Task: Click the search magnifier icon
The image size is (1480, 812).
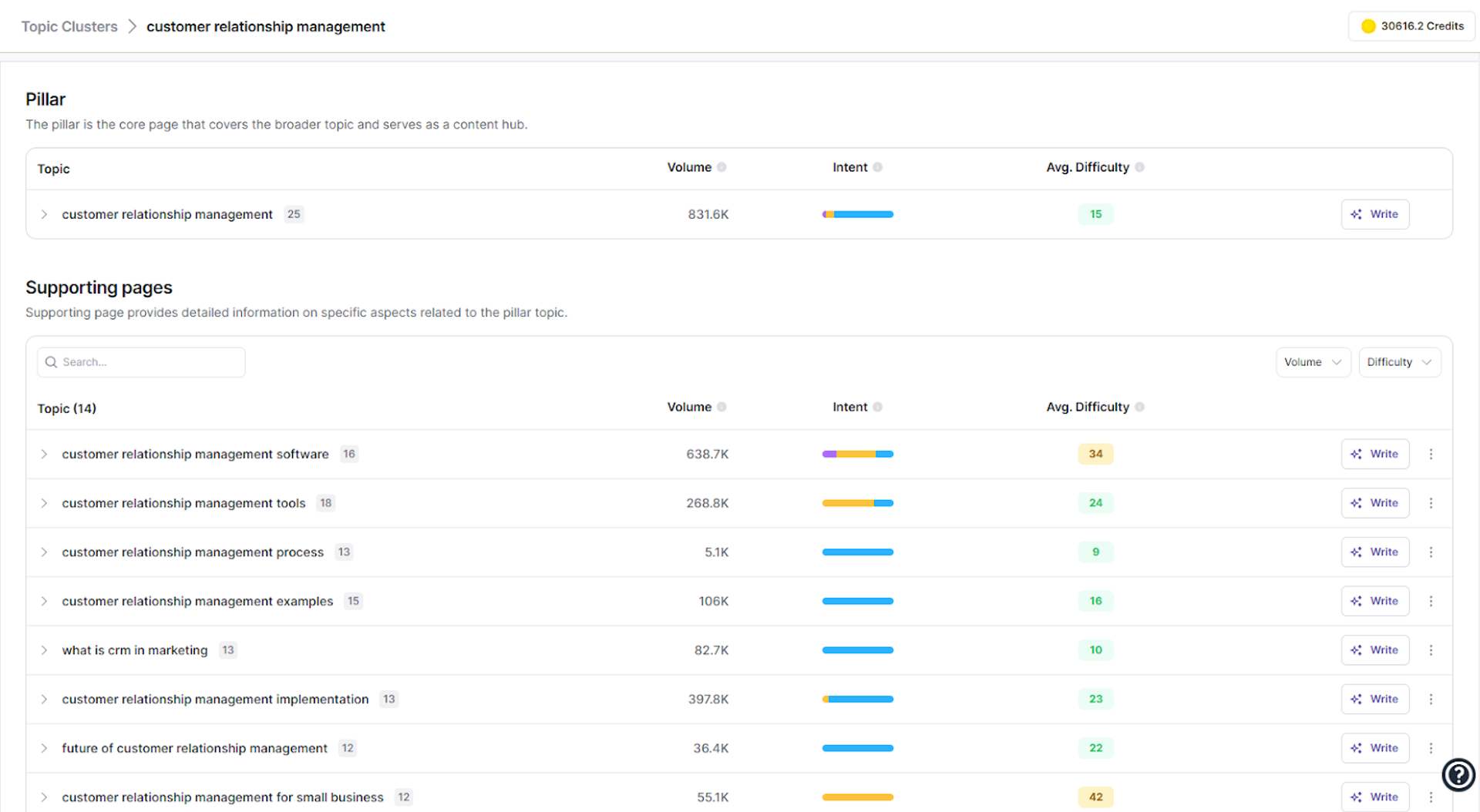Action: coord(51,362)
